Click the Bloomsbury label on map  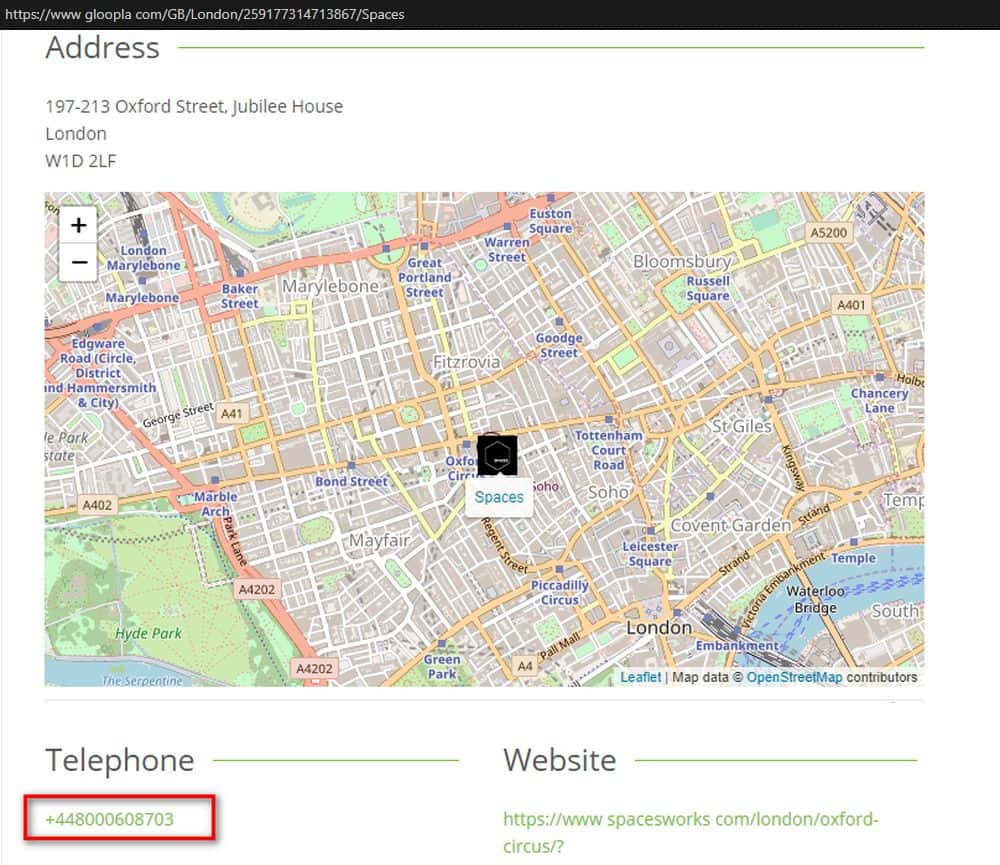click(682, 262)
